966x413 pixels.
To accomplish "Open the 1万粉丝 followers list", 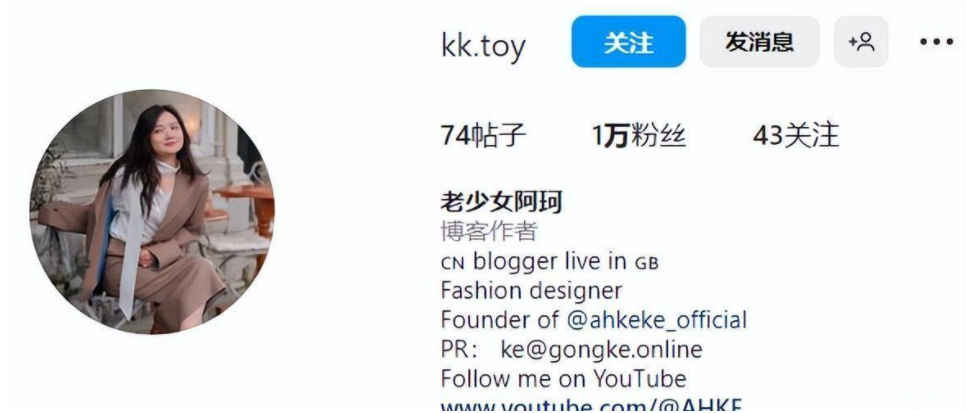I will click(639, 136).
